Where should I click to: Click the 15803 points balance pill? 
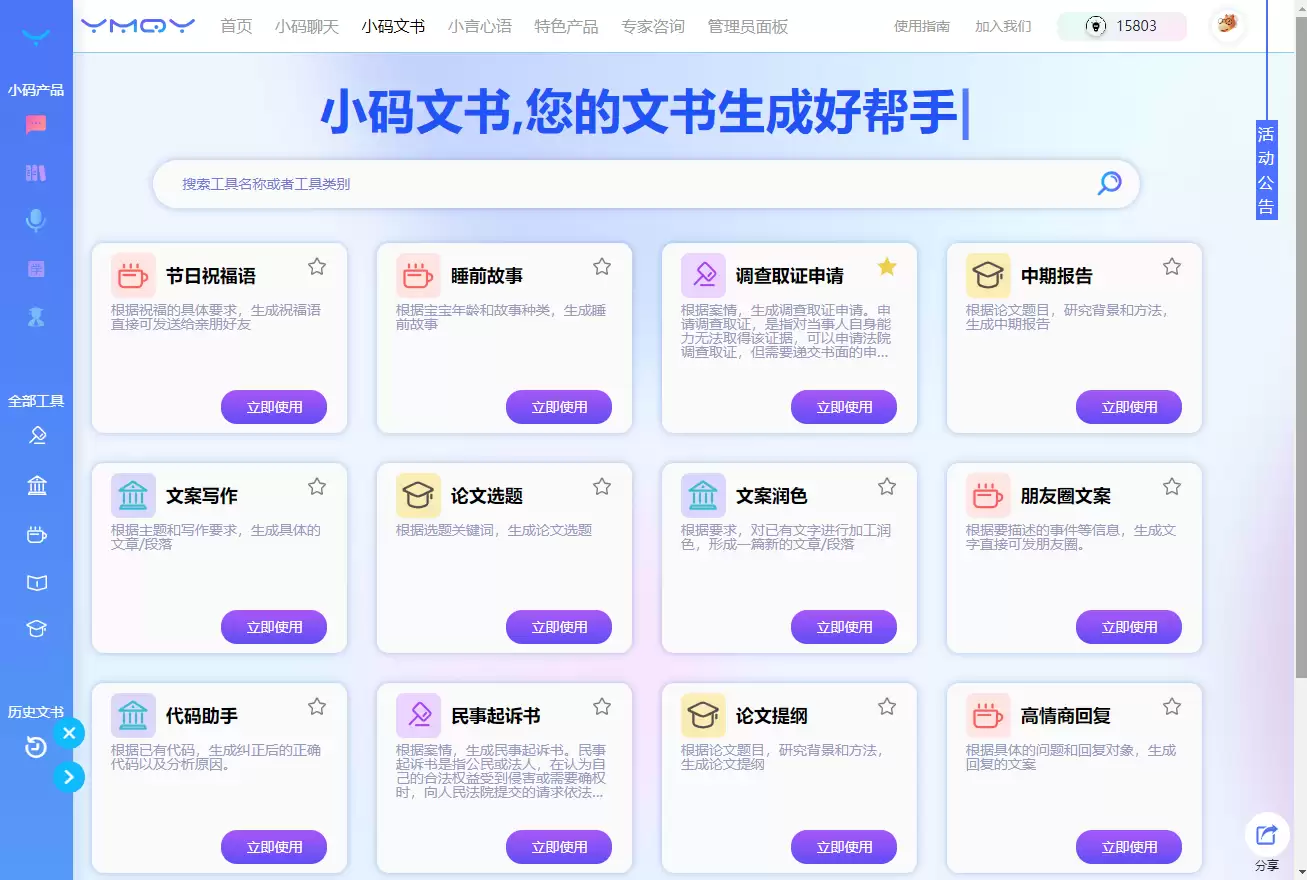(x=1122, y=26)
